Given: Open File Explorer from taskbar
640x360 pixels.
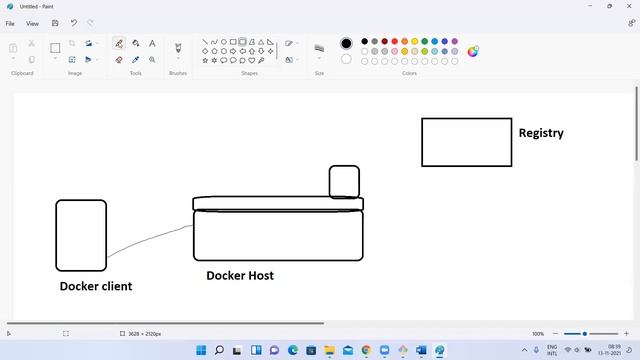Looking at the screenshot, I should point(329,350).
